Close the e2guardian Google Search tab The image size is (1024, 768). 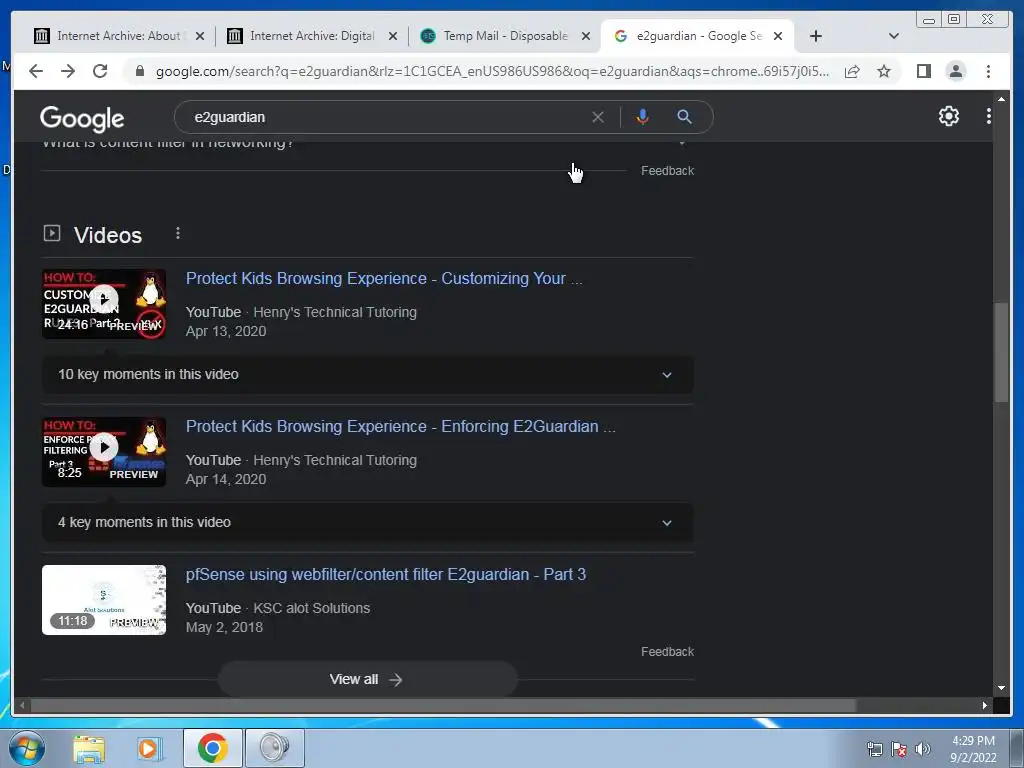click(x=778, y=36)
